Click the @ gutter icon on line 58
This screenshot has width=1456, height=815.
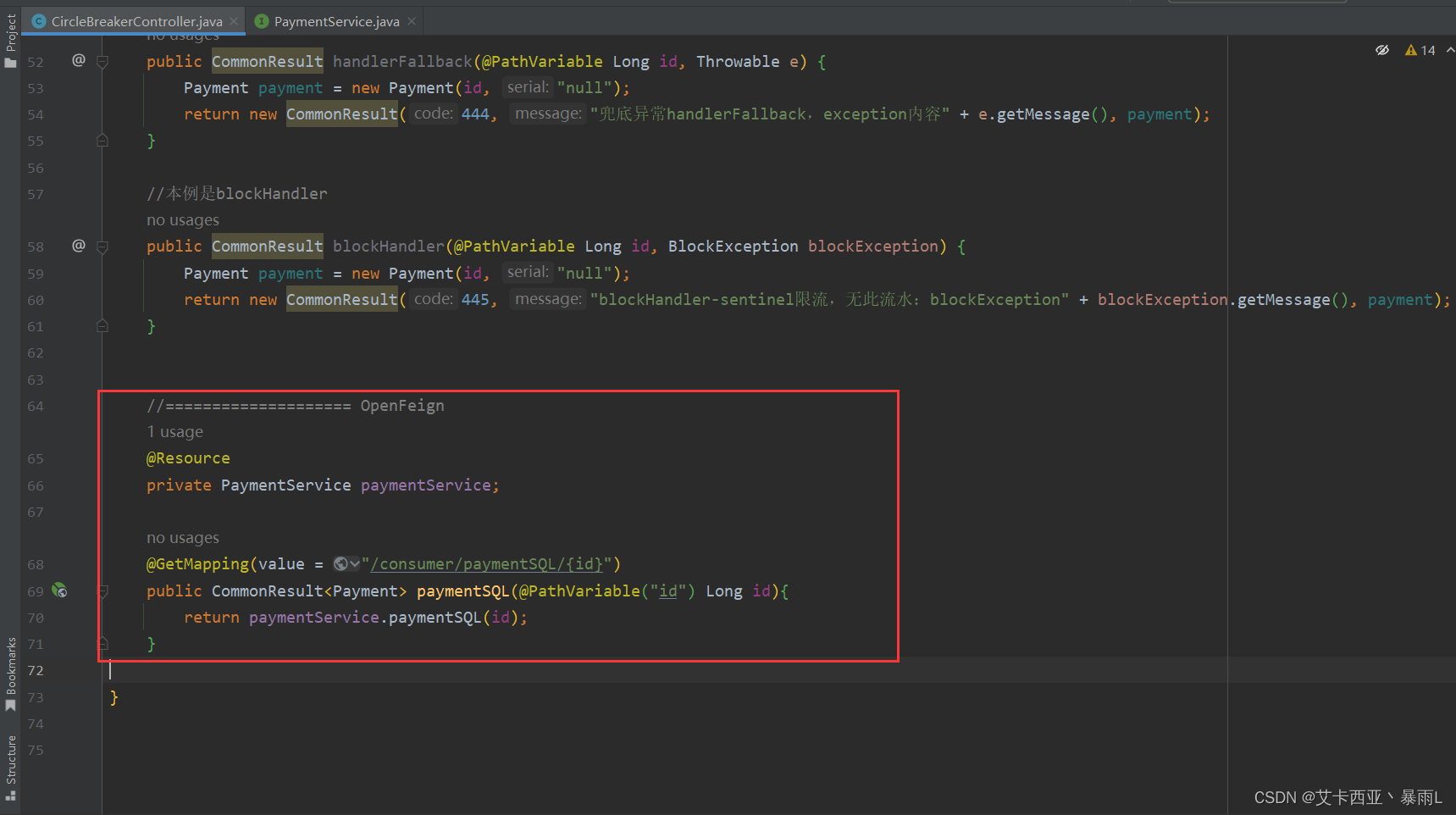(x=79, y=246)
